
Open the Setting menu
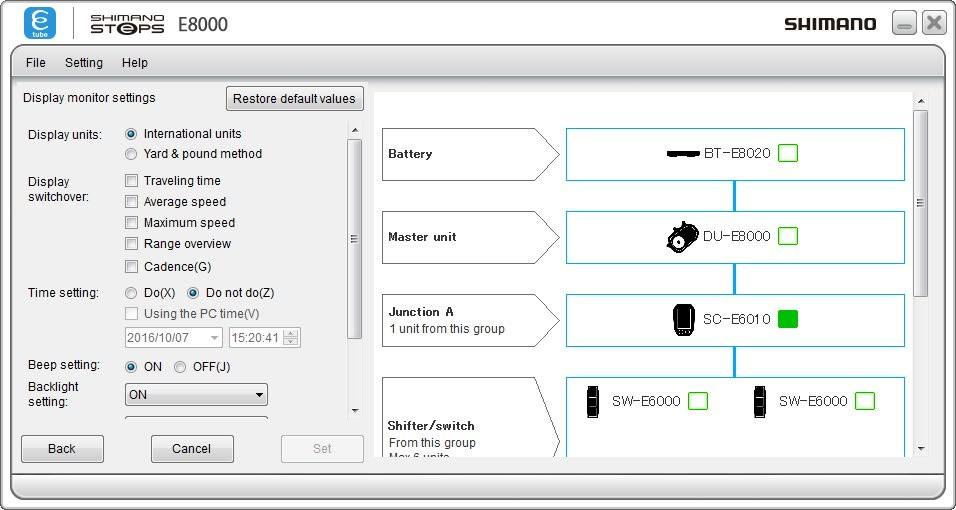(84, 63)
